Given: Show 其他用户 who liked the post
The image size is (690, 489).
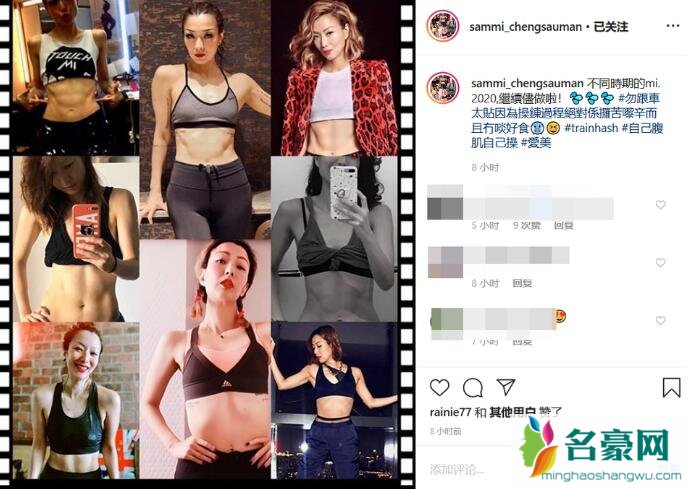Looking at the screenshot, I should (x=512, y=412).
